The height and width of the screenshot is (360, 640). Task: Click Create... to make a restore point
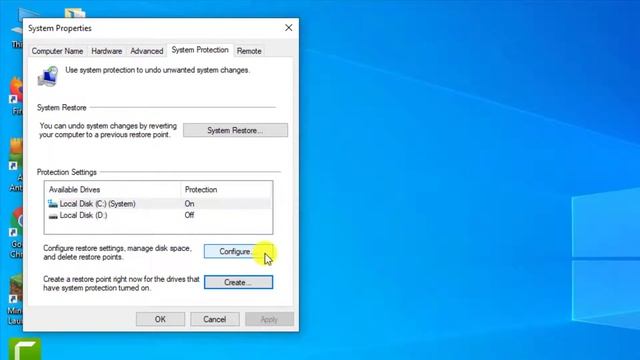(x=238, y=282)
